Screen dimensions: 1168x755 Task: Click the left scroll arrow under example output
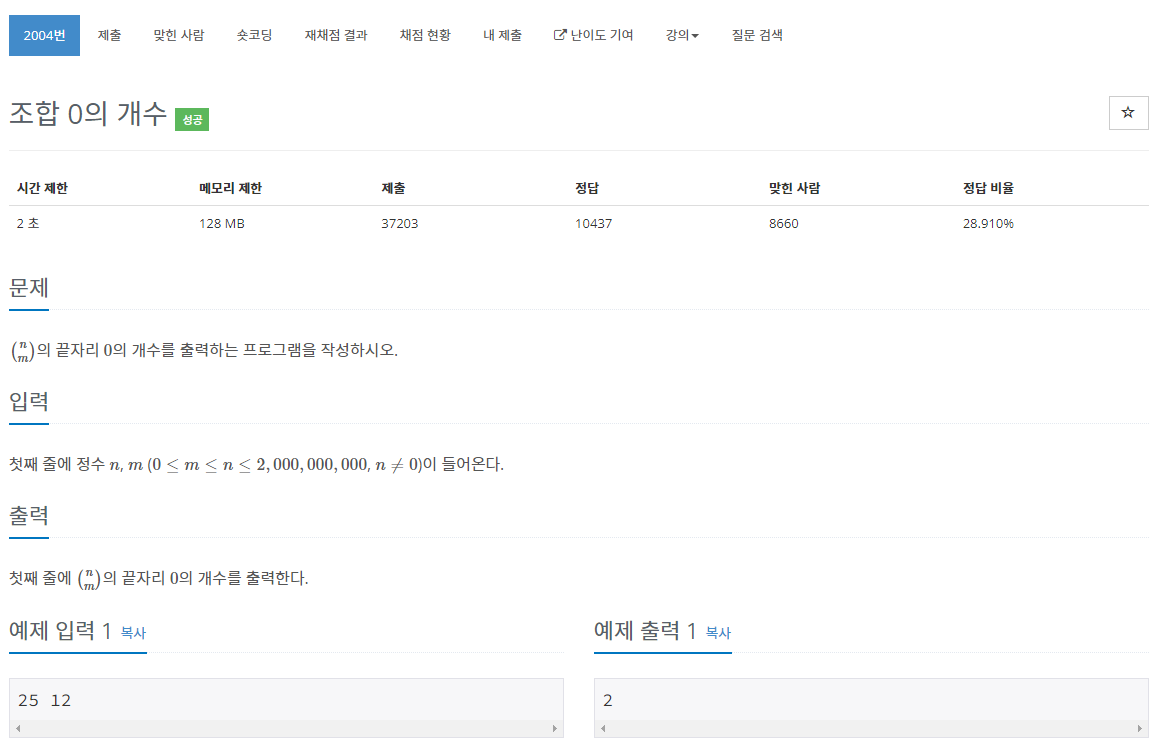point(603,729)
